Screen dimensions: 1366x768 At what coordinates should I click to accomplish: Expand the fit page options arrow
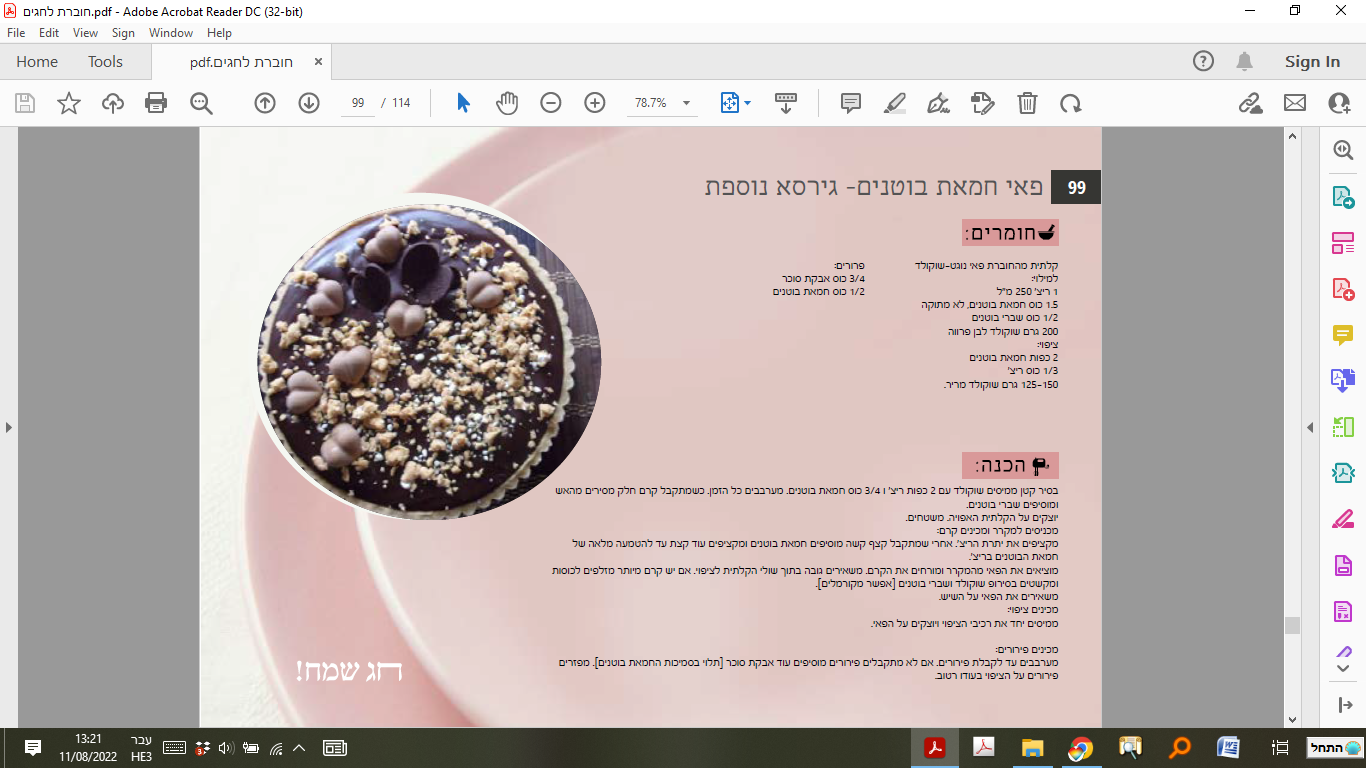click(748, 103)
